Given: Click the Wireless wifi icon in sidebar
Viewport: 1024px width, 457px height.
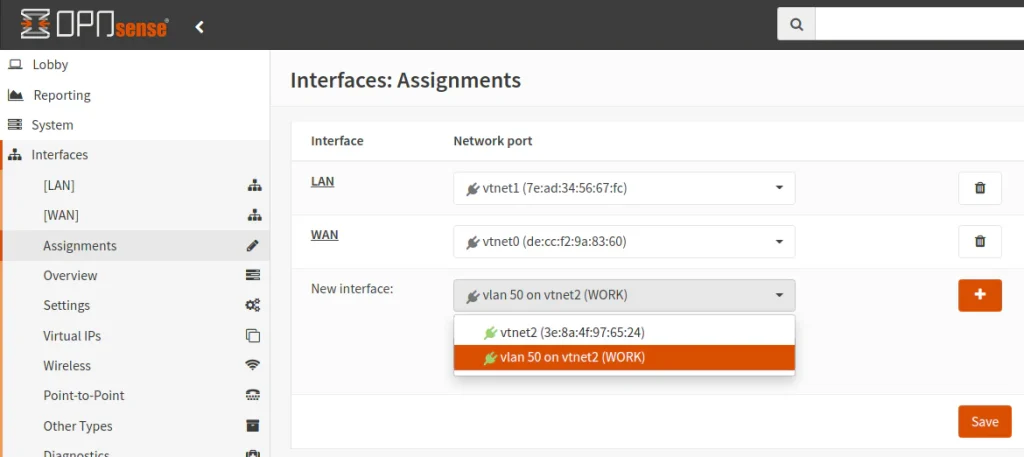Looking at the screenshot, I should tap(253, 366).
